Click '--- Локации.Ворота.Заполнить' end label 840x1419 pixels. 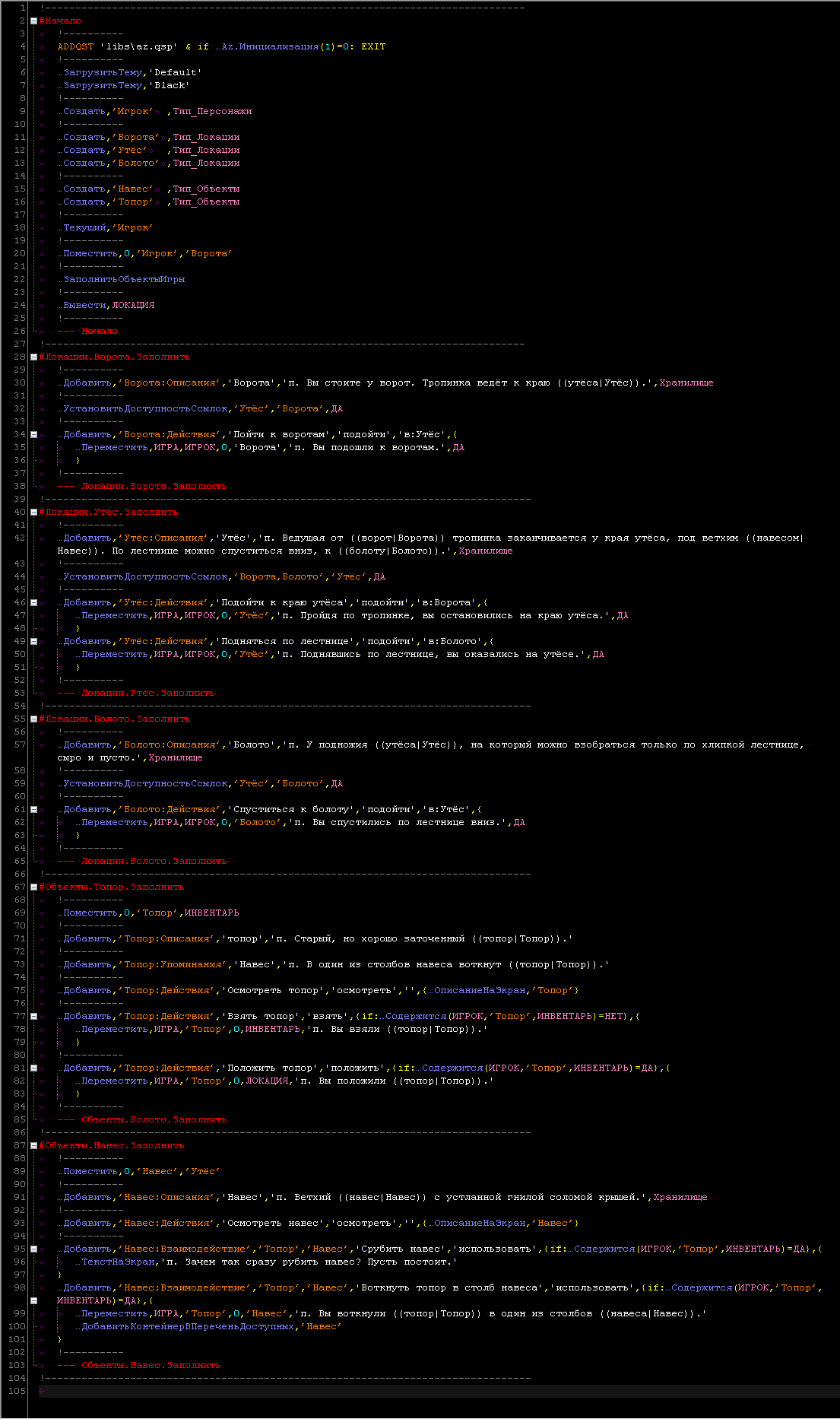142,486
